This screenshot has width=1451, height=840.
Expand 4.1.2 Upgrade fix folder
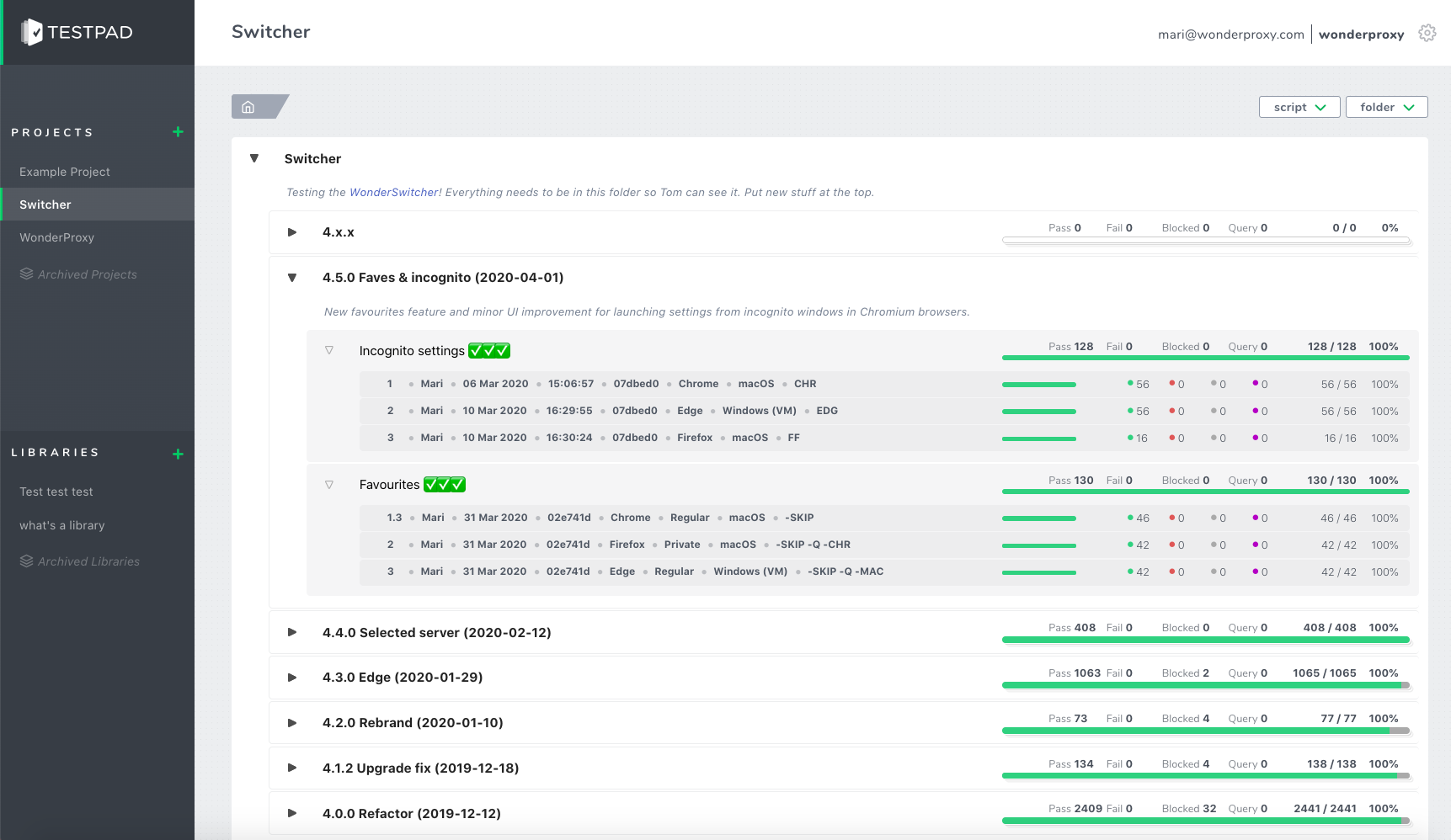[292, 768]
